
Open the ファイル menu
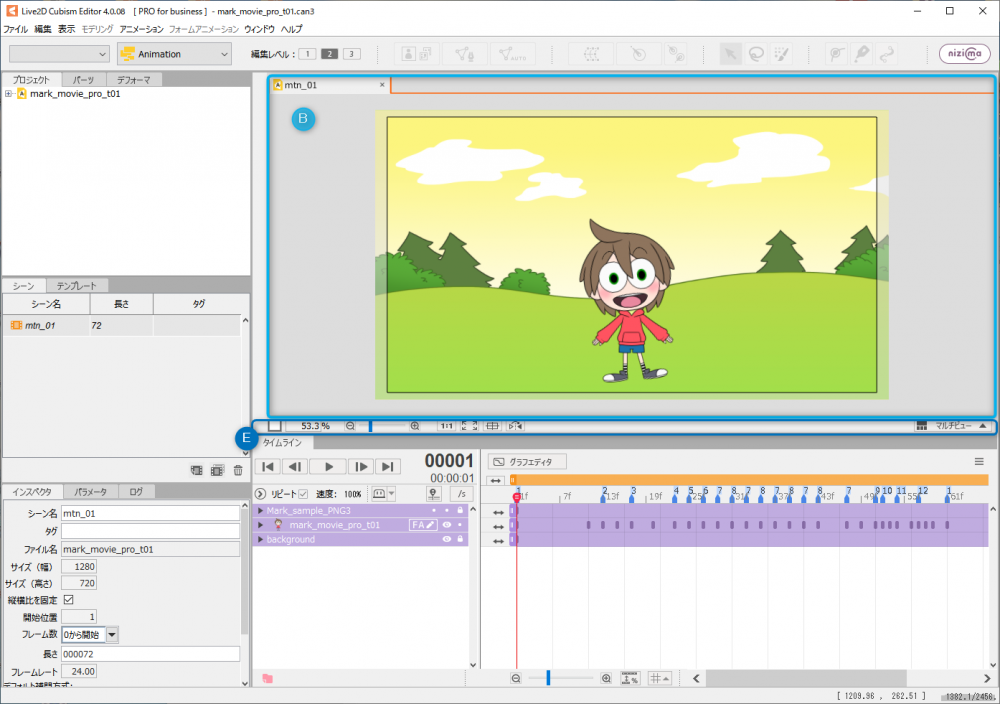[x=15, y=29]
